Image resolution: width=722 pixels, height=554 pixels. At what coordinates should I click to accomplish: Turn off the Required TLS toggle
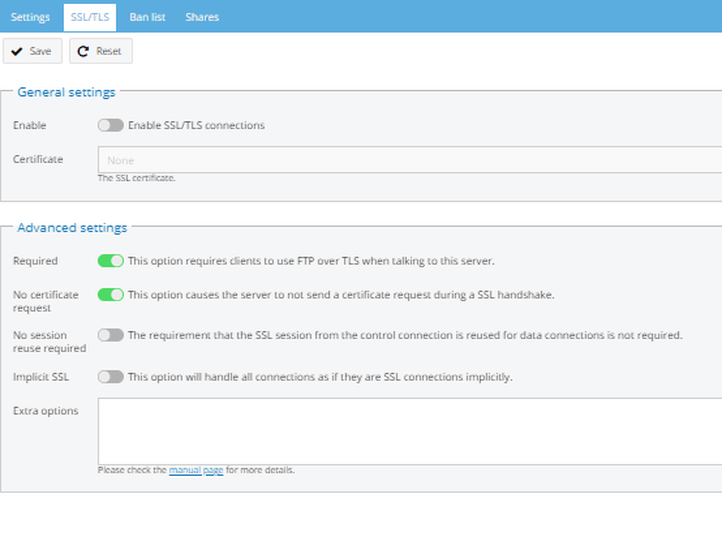click(x=111, y=261)
